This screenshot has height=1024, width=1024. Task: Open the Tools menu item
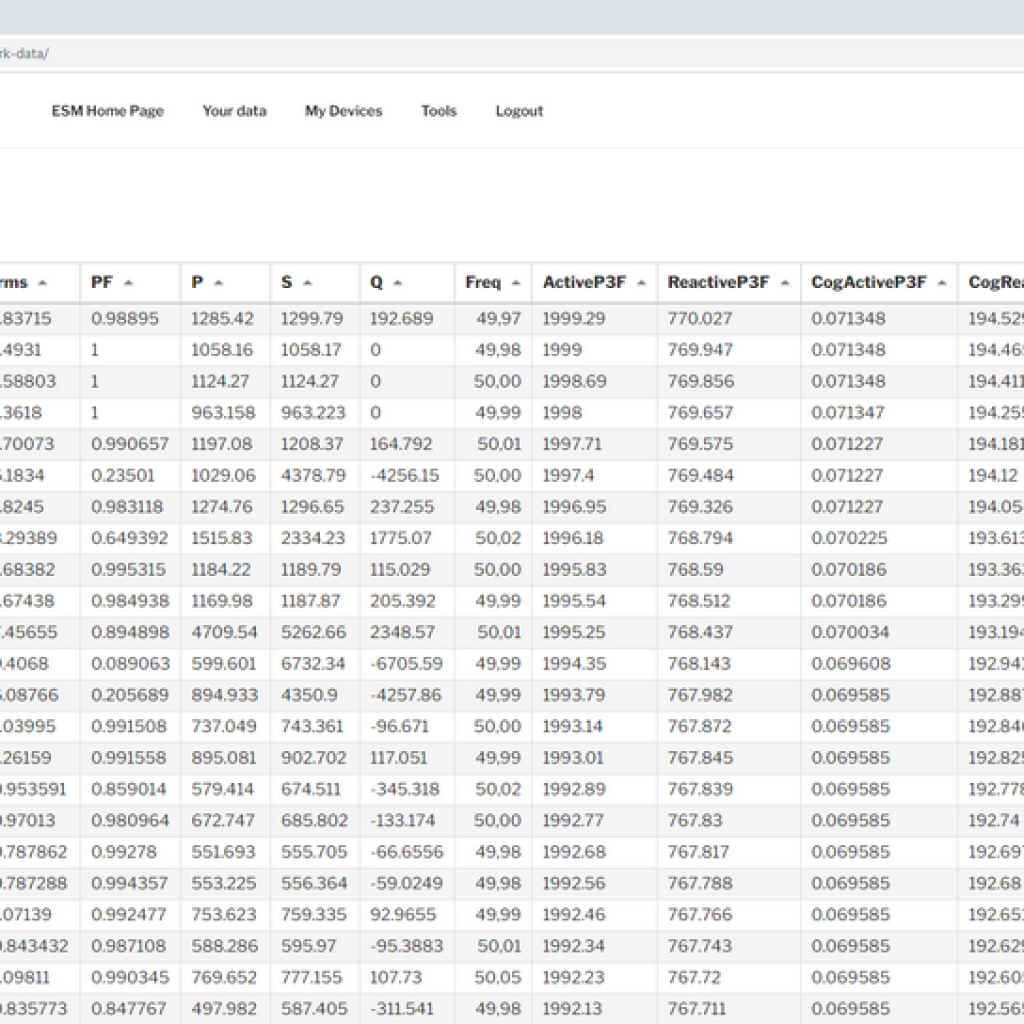(x=438, y=111)
